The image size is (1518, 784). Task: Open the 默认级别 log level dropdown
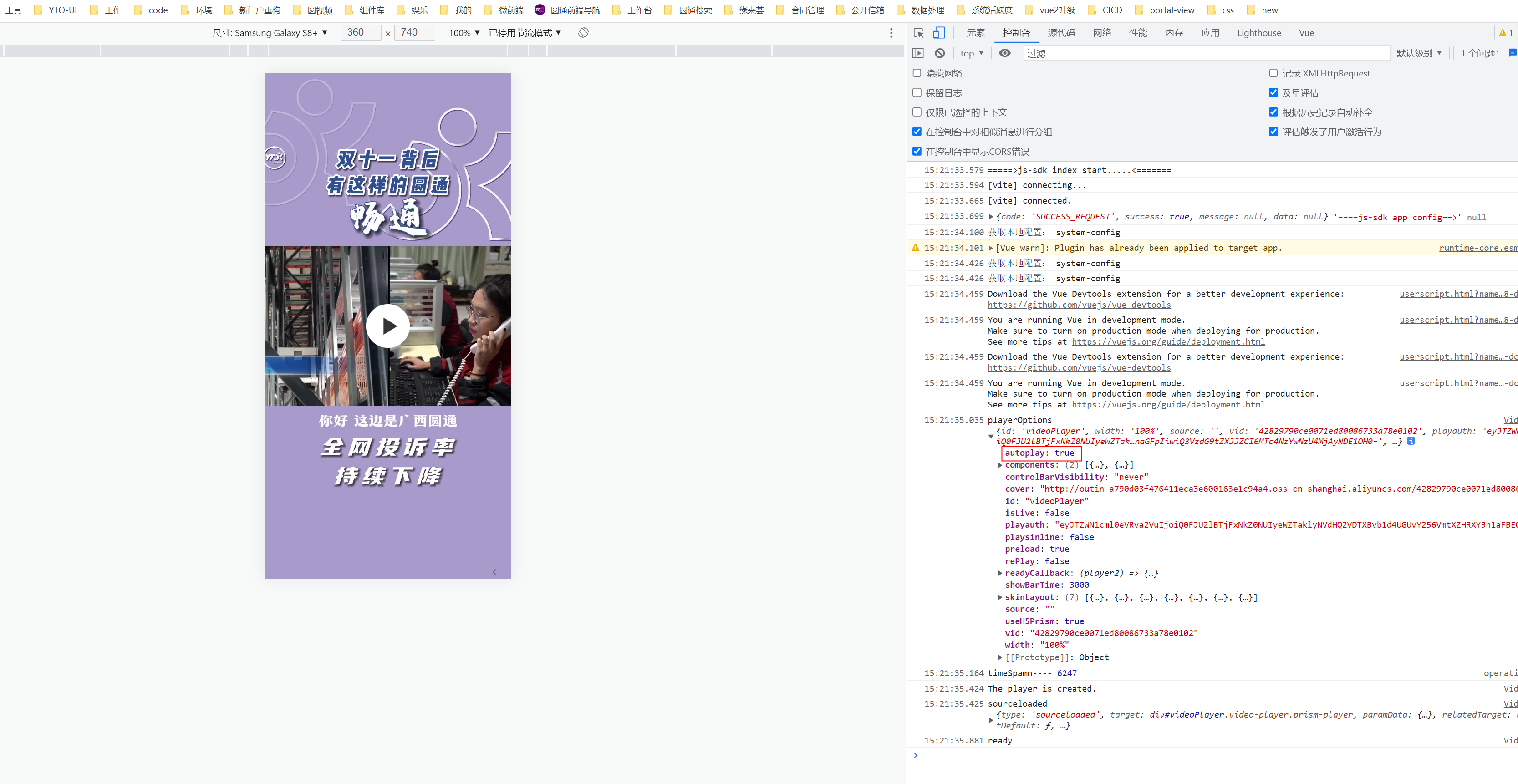point(1419,53)
